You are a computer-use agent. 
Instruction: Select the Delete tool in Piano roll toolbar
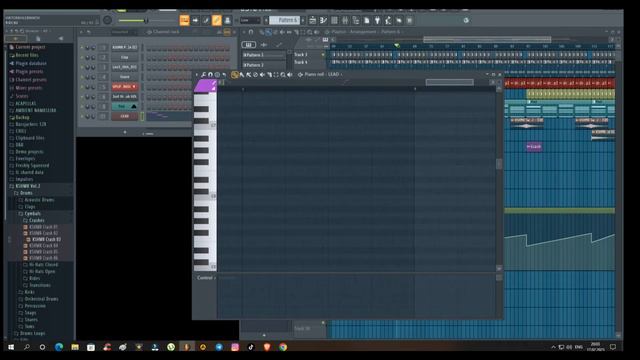pos(256,75)
